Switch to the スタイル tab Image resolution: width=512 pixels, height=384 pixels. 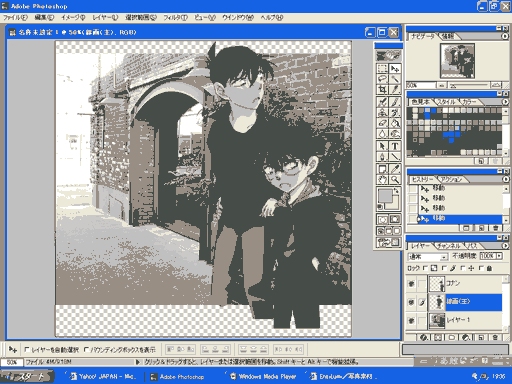(446, 102)
